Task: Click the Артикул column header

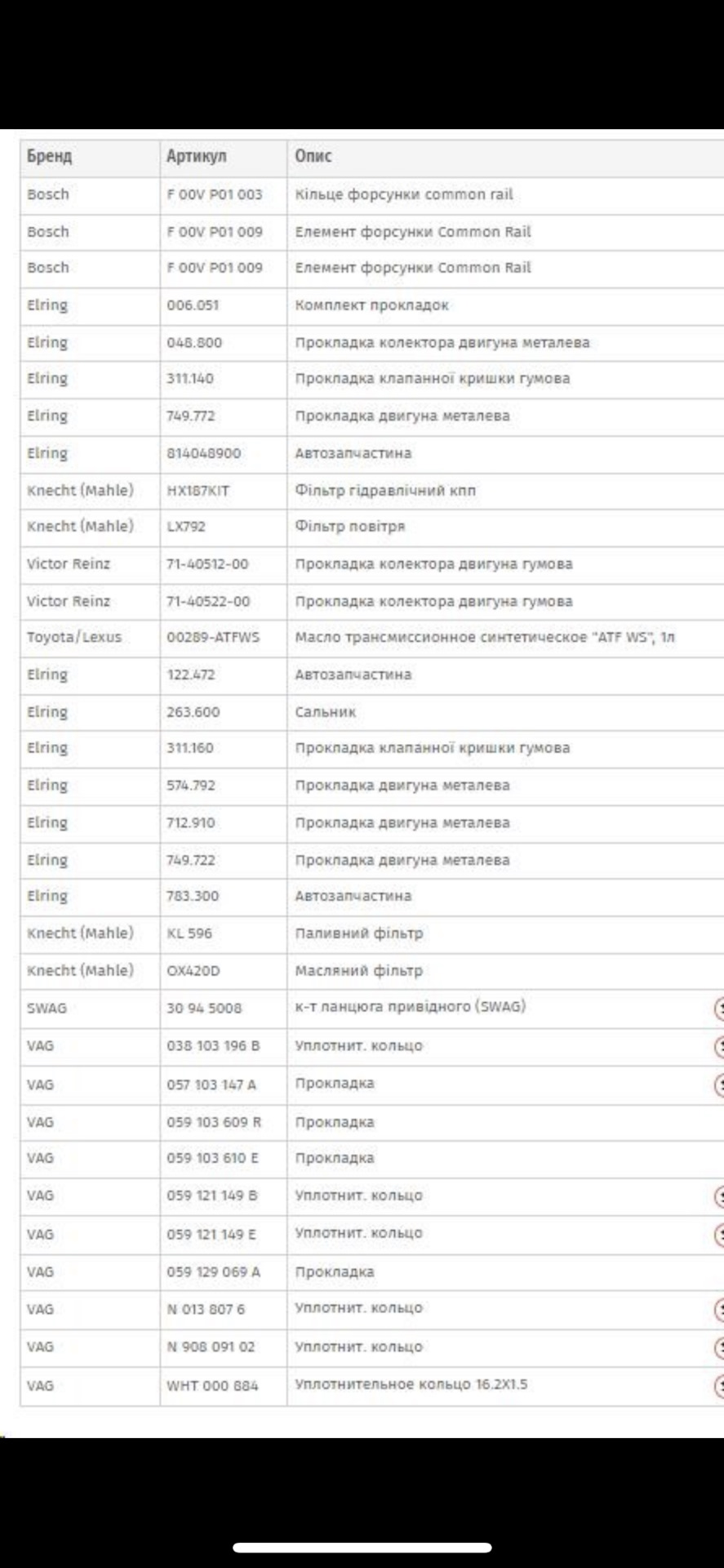Action: click(197, 156)
